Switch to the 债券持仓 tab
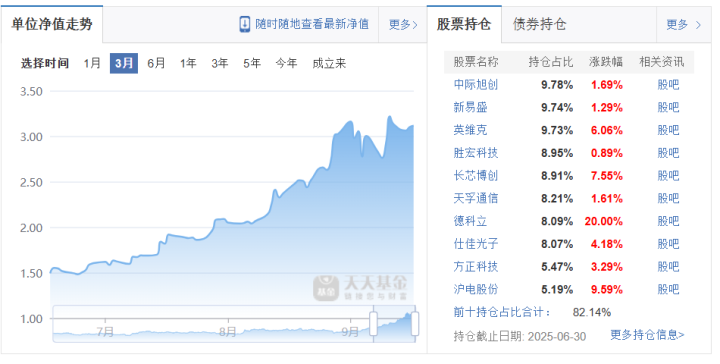 tap(540, 24)
